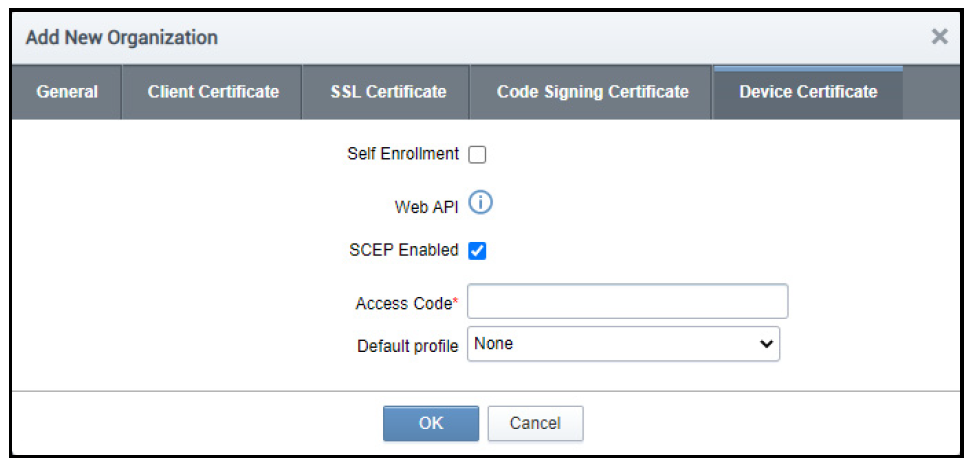This screenshot has height=464, width=973.
Task: Click the Web API label text
Action: click(427, 207)
